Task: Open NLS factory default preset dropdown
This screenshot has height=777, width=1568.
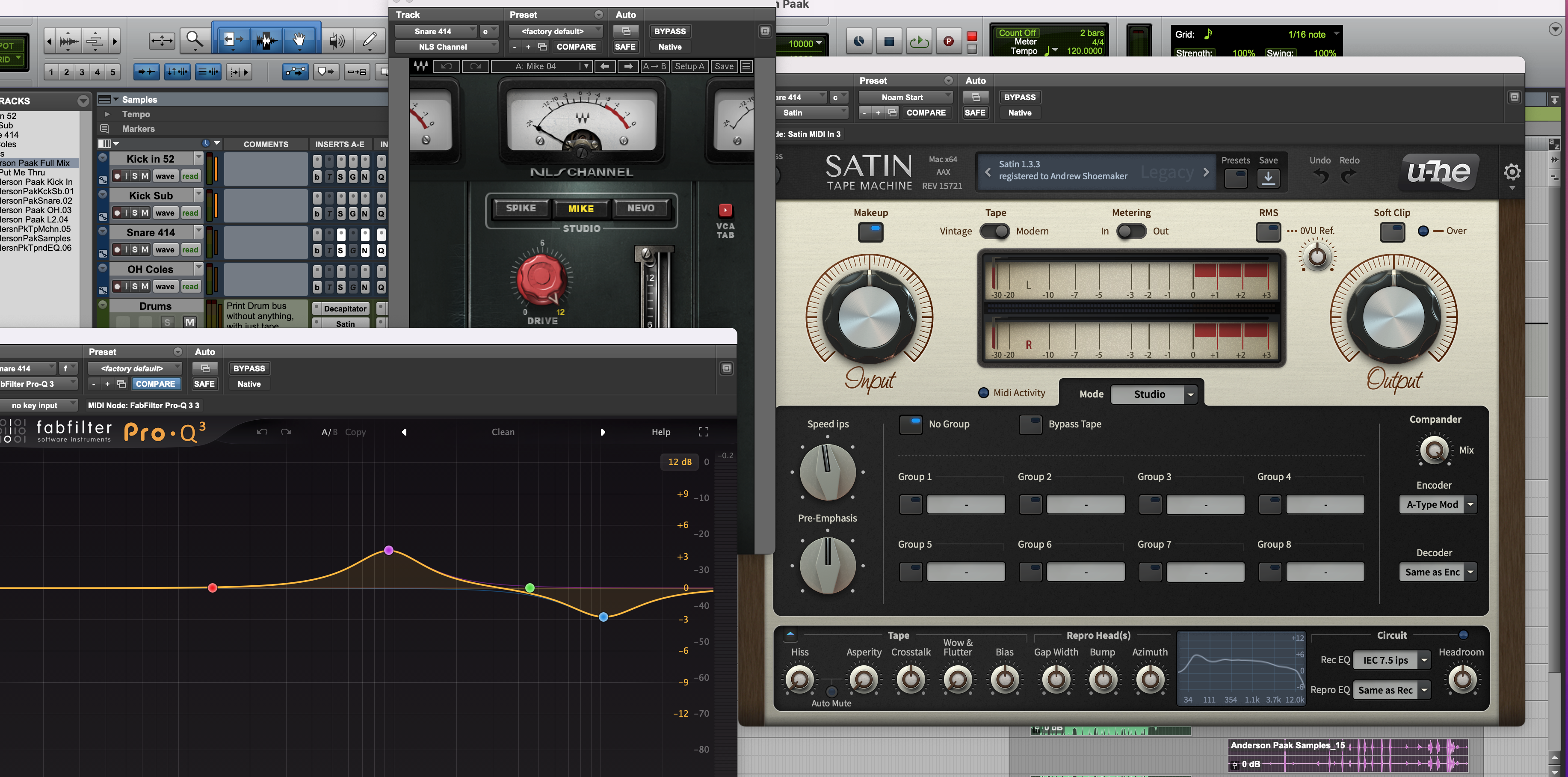Action: (x=556, y=31)
